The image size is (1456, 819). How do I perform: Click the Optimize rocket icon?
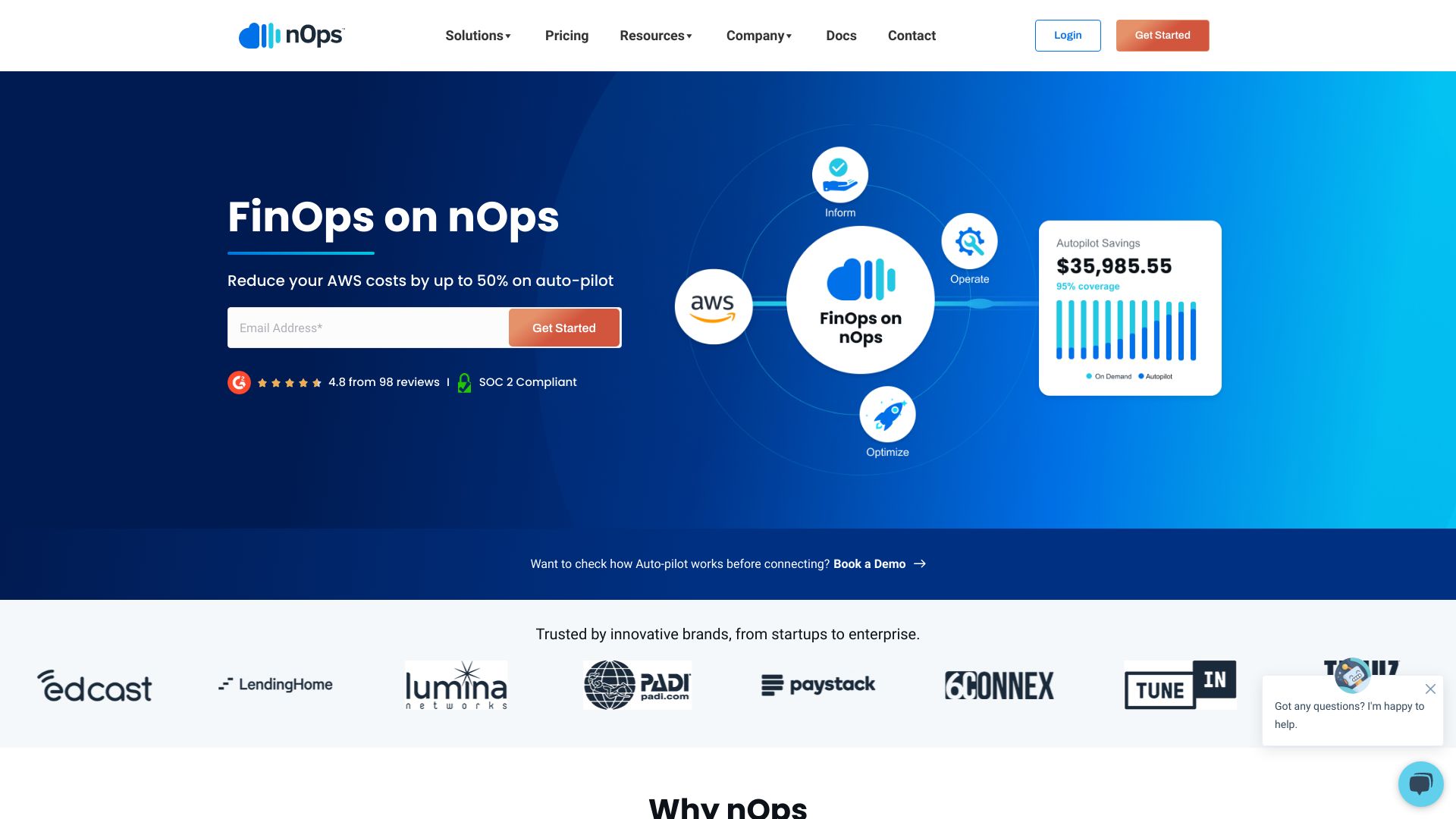pyautogui.click(x=886, y=413)
